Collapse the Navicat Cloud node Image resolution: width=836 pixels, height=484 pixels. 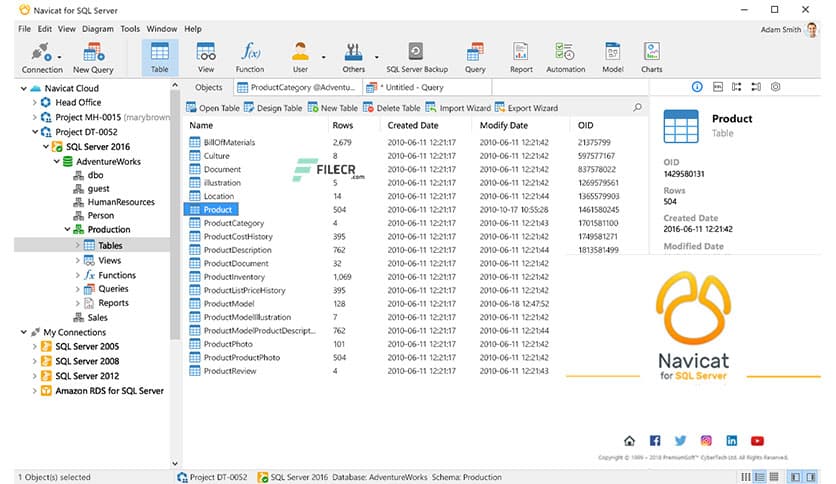click(23, 88)
